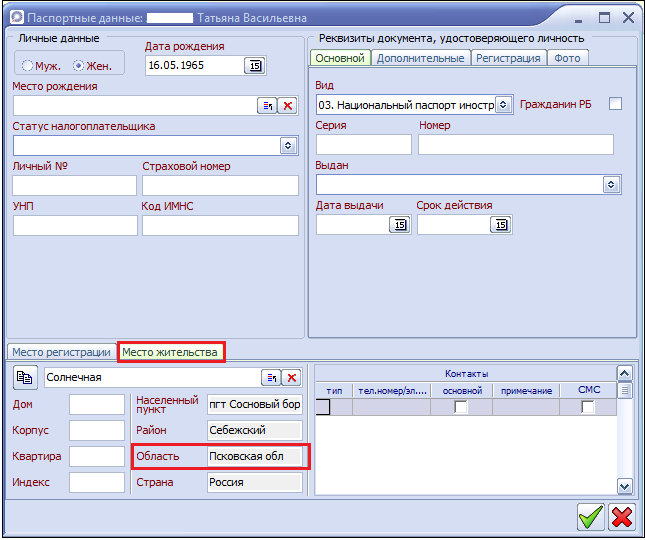Screen dimensions: 645x540
Task: Click the copy address icon
Action: [25, 377]
